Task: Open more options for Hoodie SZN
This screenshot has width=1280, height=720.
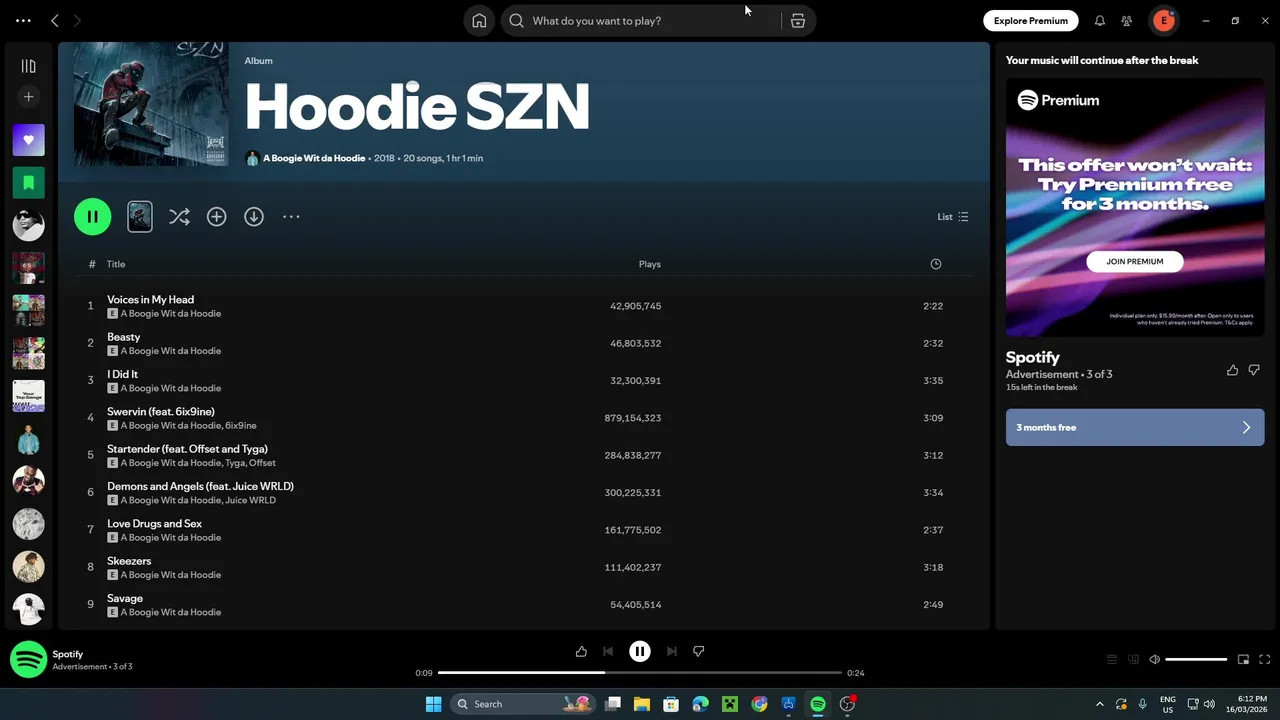Action: 291,217
